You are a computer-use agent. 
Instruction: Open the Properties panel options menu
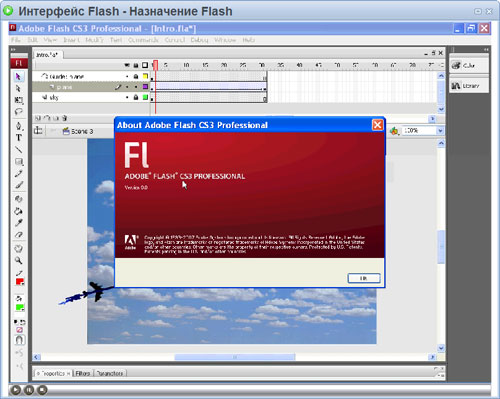[442, 375]
